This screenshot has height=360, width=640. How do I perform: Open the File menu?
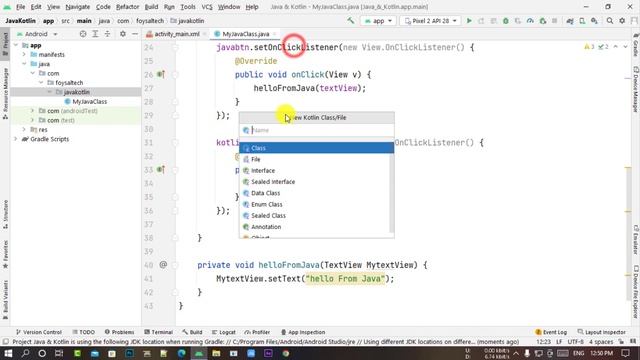(20, 7)
